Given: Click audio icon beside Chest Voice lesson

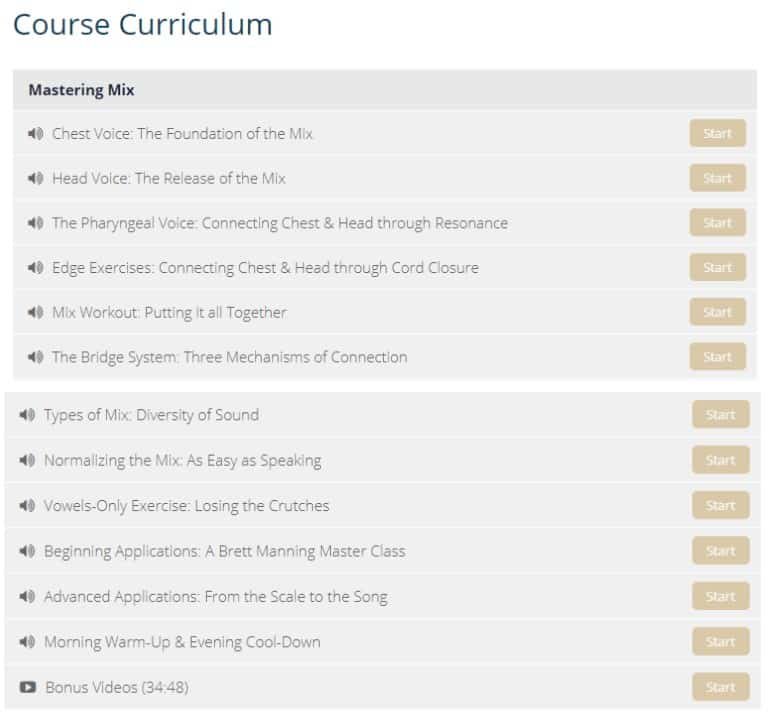Looking at the screenshot, I should pos(35,134).
